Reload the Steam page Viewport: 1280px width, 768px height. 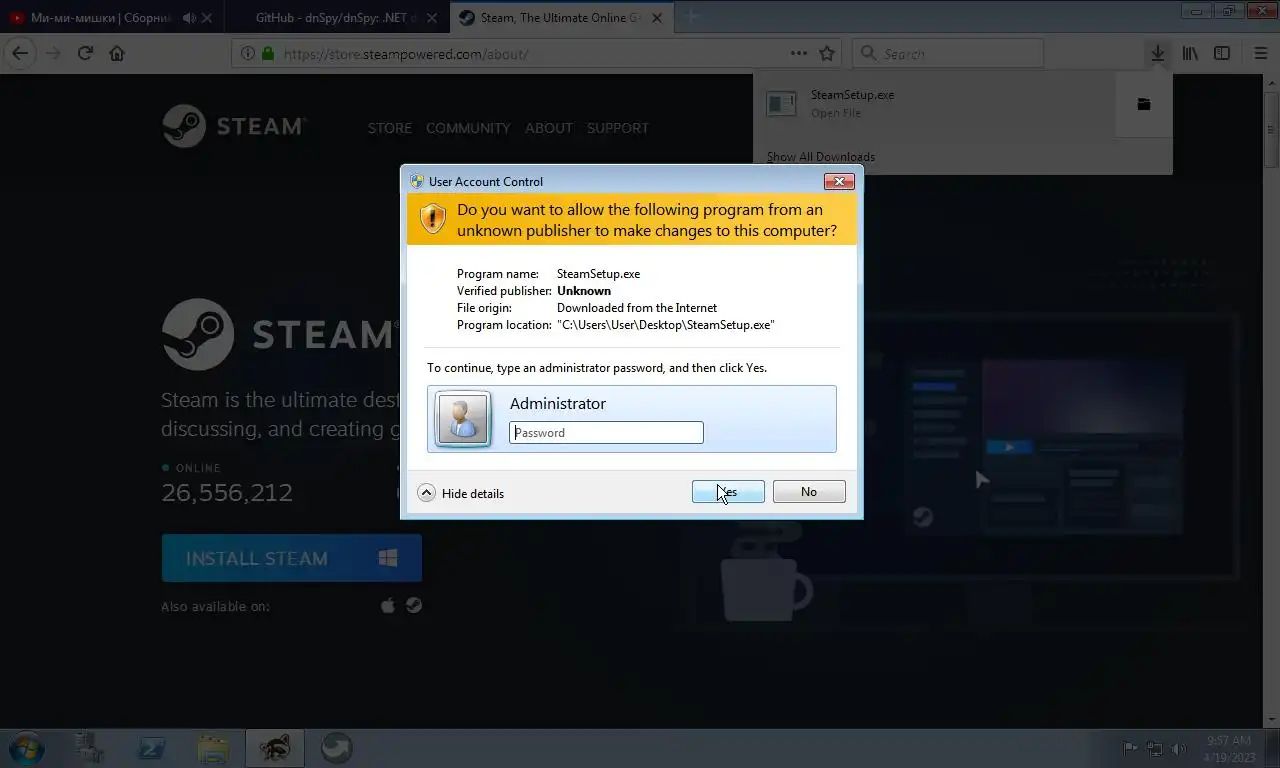coord(85,54)
